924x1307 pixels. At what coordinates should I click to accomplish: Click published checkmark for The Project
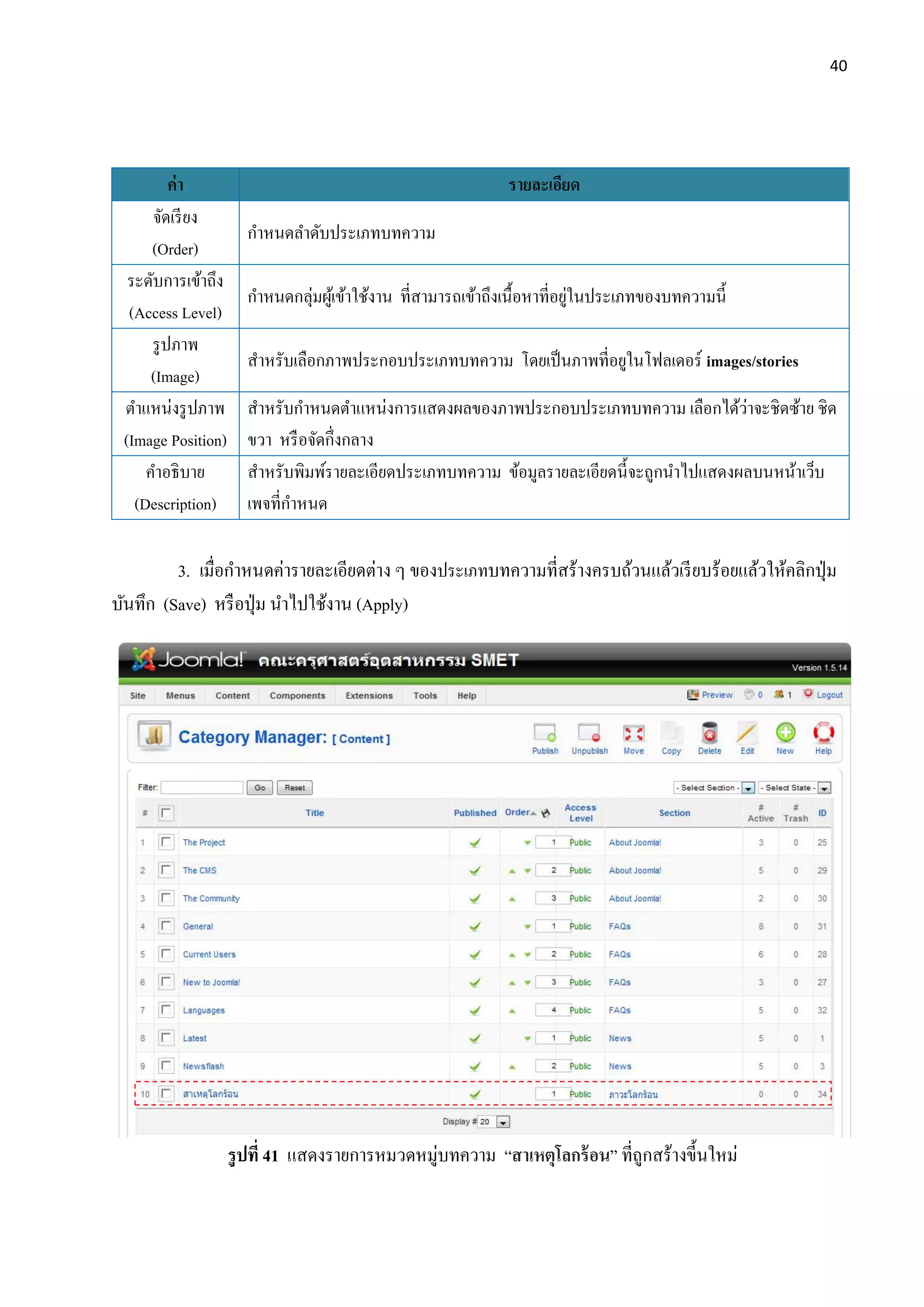coord(475,843)
